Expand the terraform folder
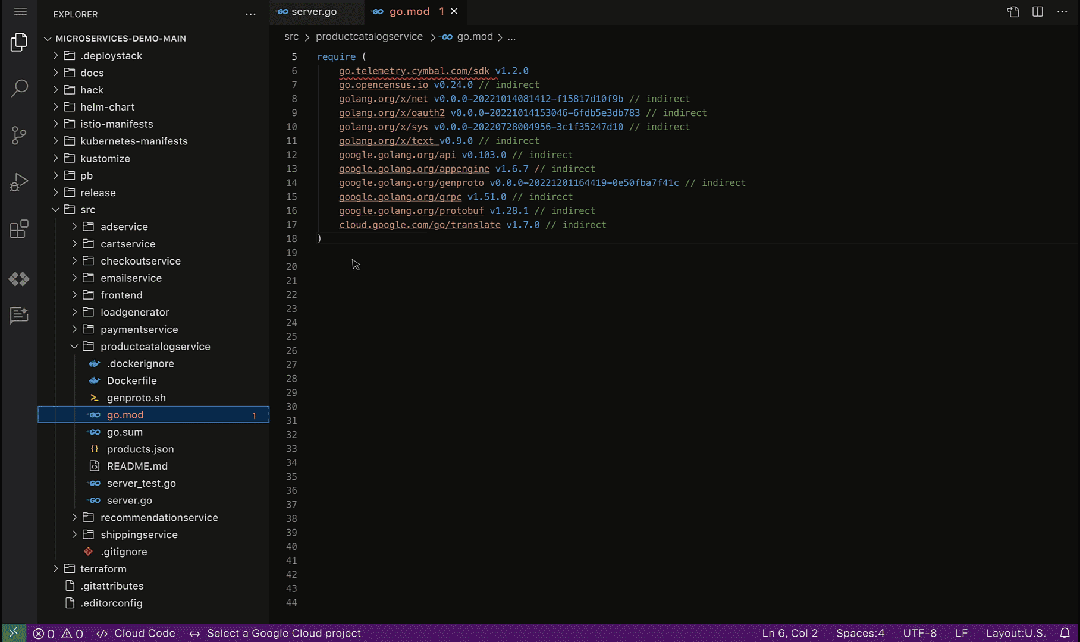 (103, 569)
